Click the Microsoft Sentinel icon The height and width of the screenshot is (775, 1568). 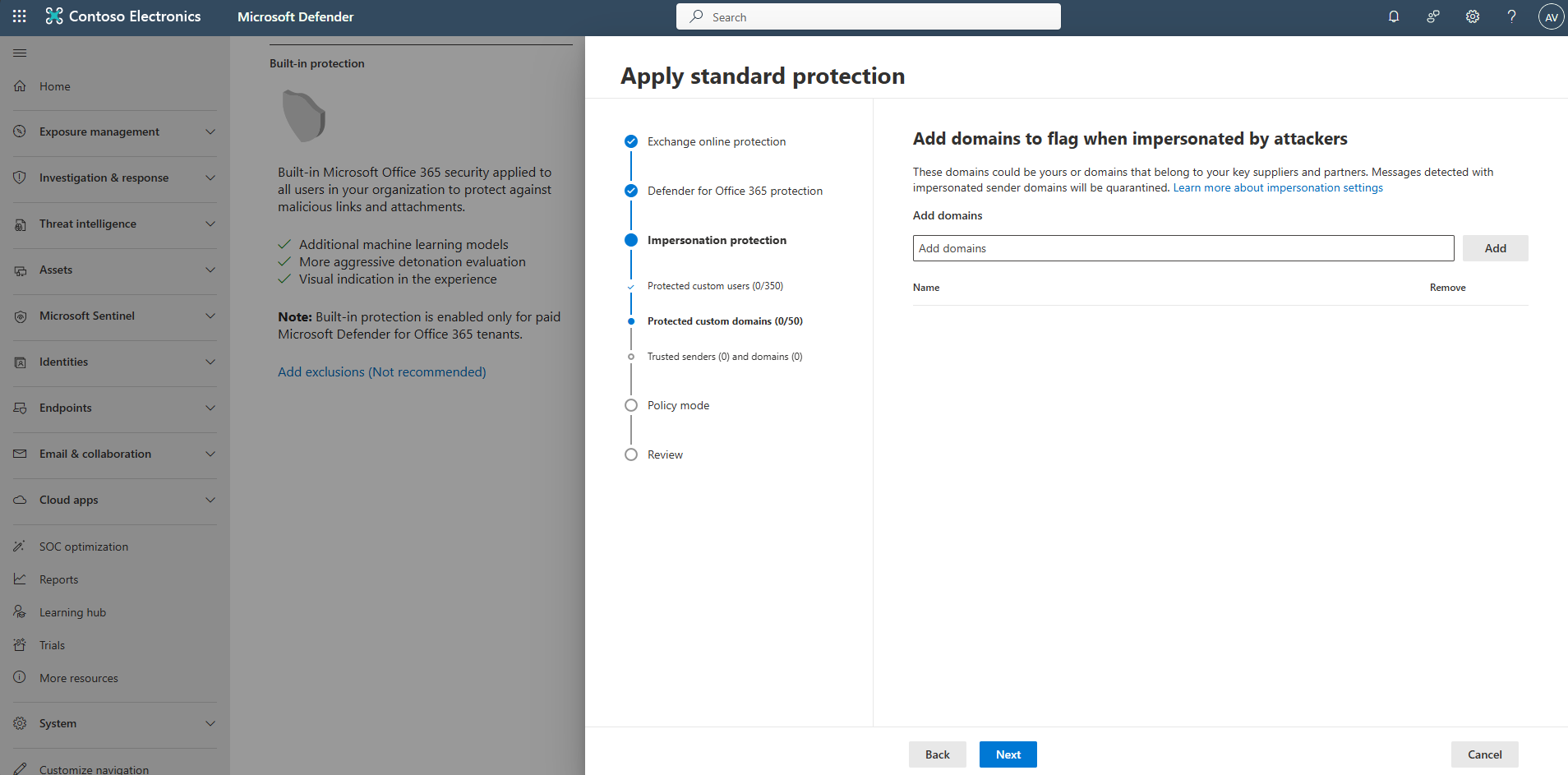click(x=21, y=316)
